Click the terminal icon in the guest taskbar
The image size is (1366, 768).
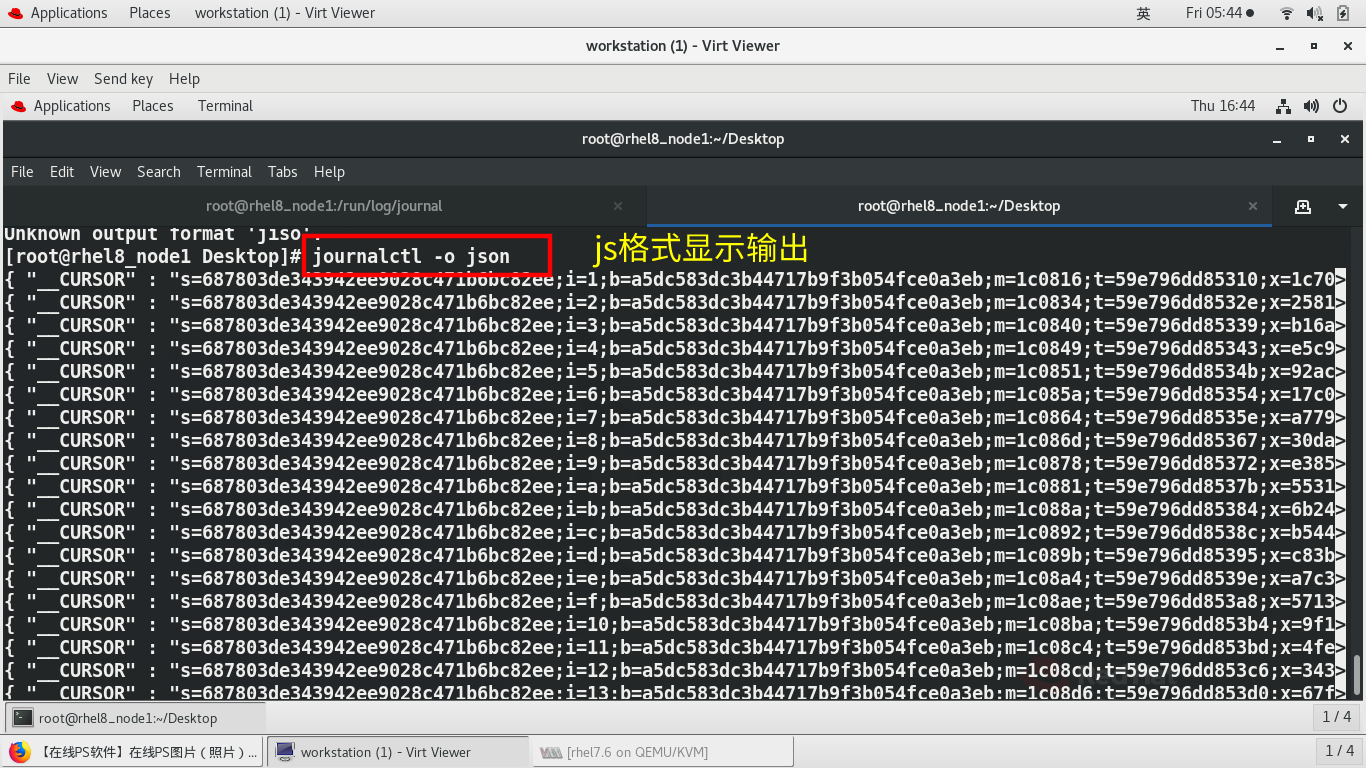[x=23, y=718]
